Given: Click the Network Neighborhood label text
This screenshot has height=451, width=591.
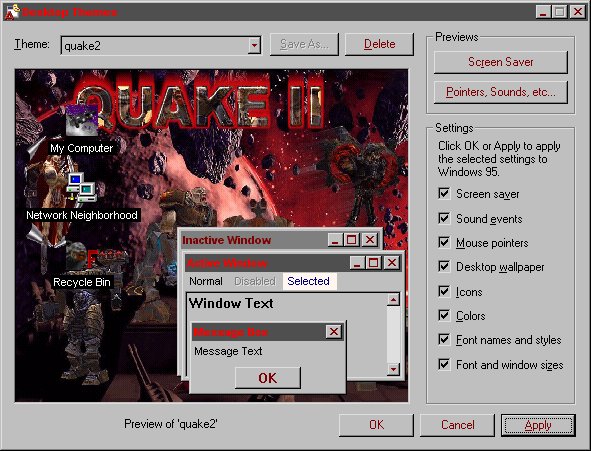Looking at the screenshot, I should pos(82,215).
